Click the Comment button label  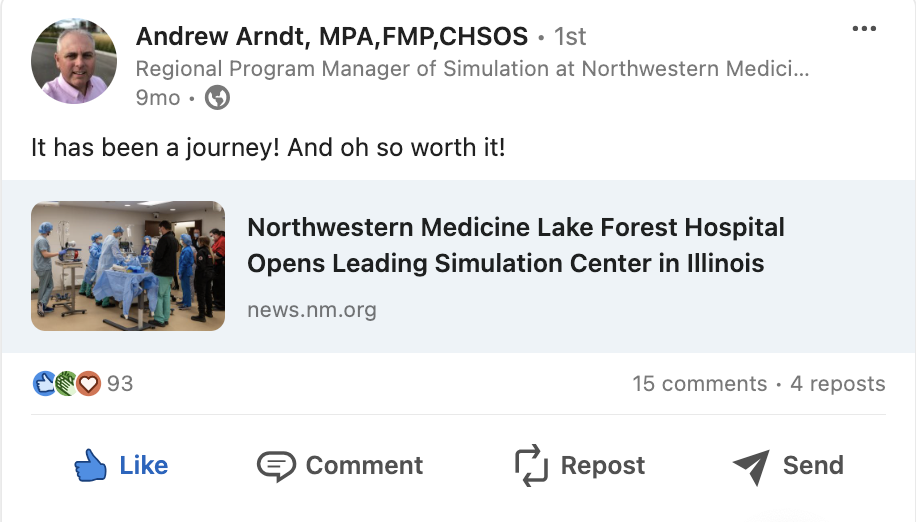point(365,465)
